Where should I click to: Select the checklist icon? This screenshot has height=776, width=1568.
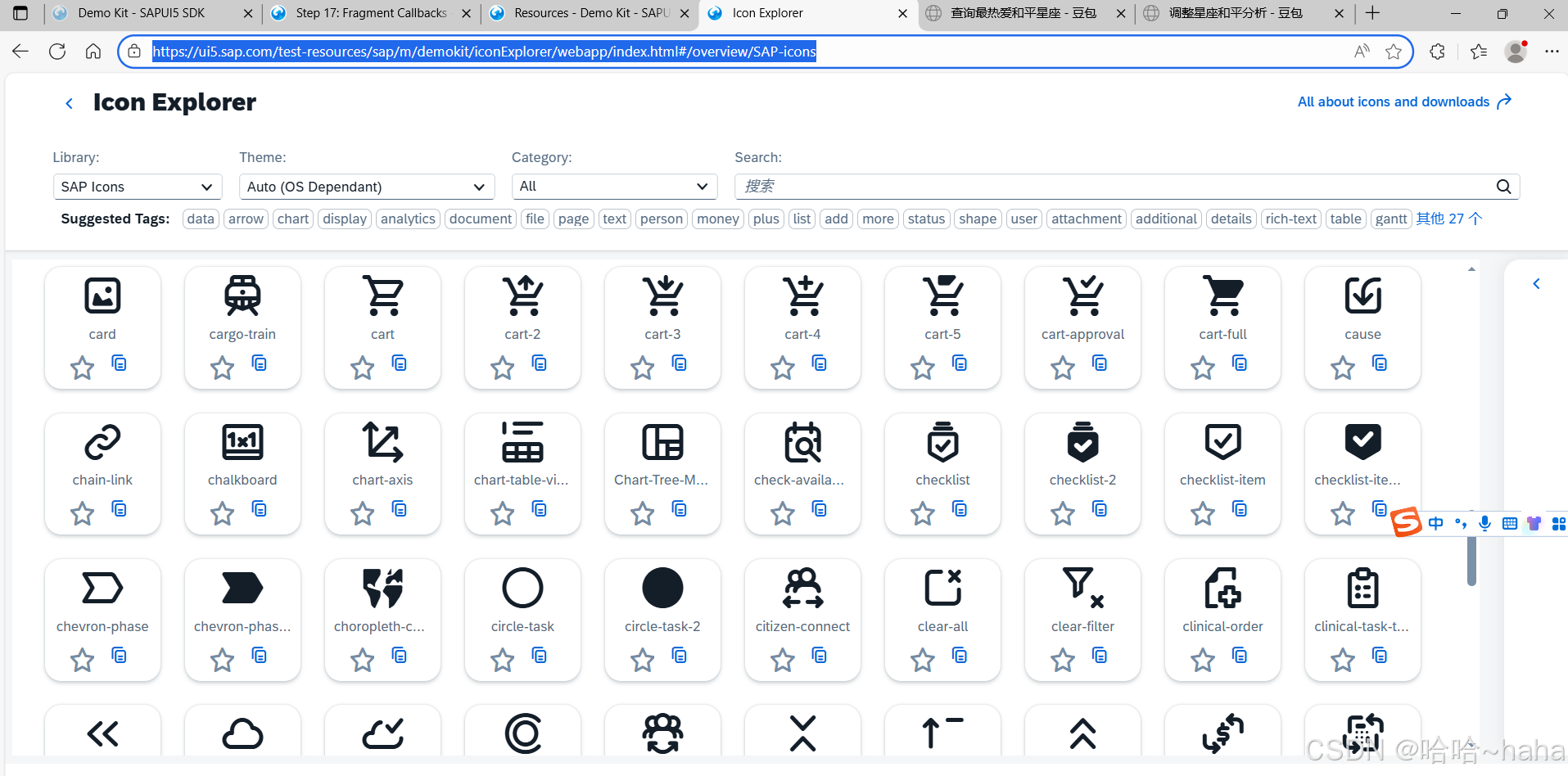point(943,442)
